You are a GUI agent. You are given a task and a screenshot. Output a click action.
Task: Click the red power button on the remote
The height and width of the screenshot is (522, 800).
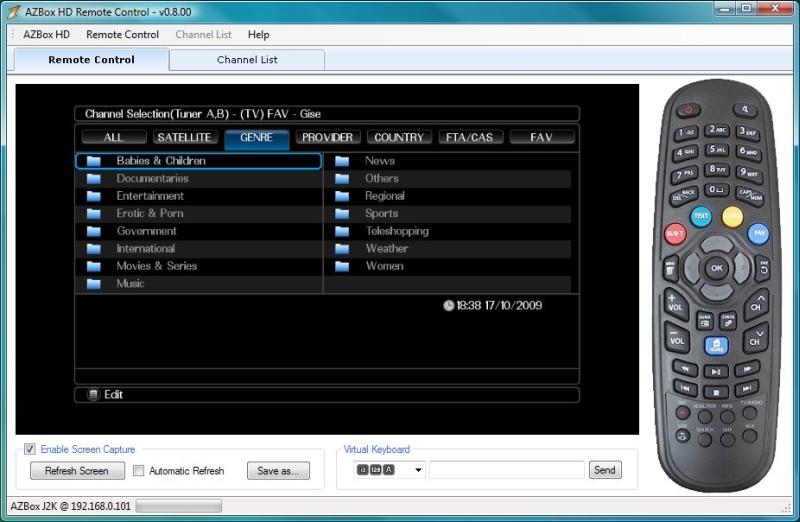(x=688, y=109)
